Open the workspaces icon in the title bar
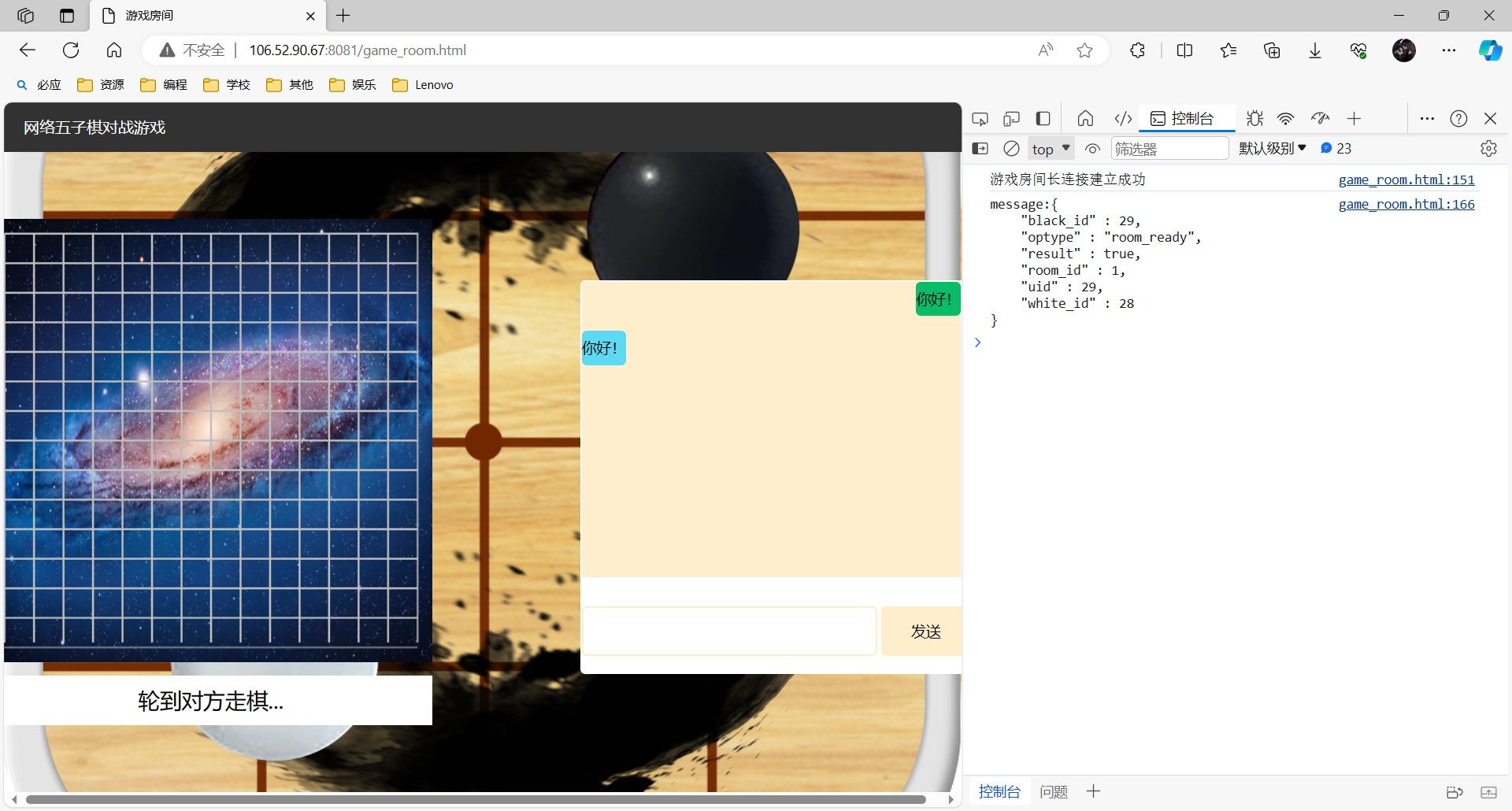 coord(25,16)
